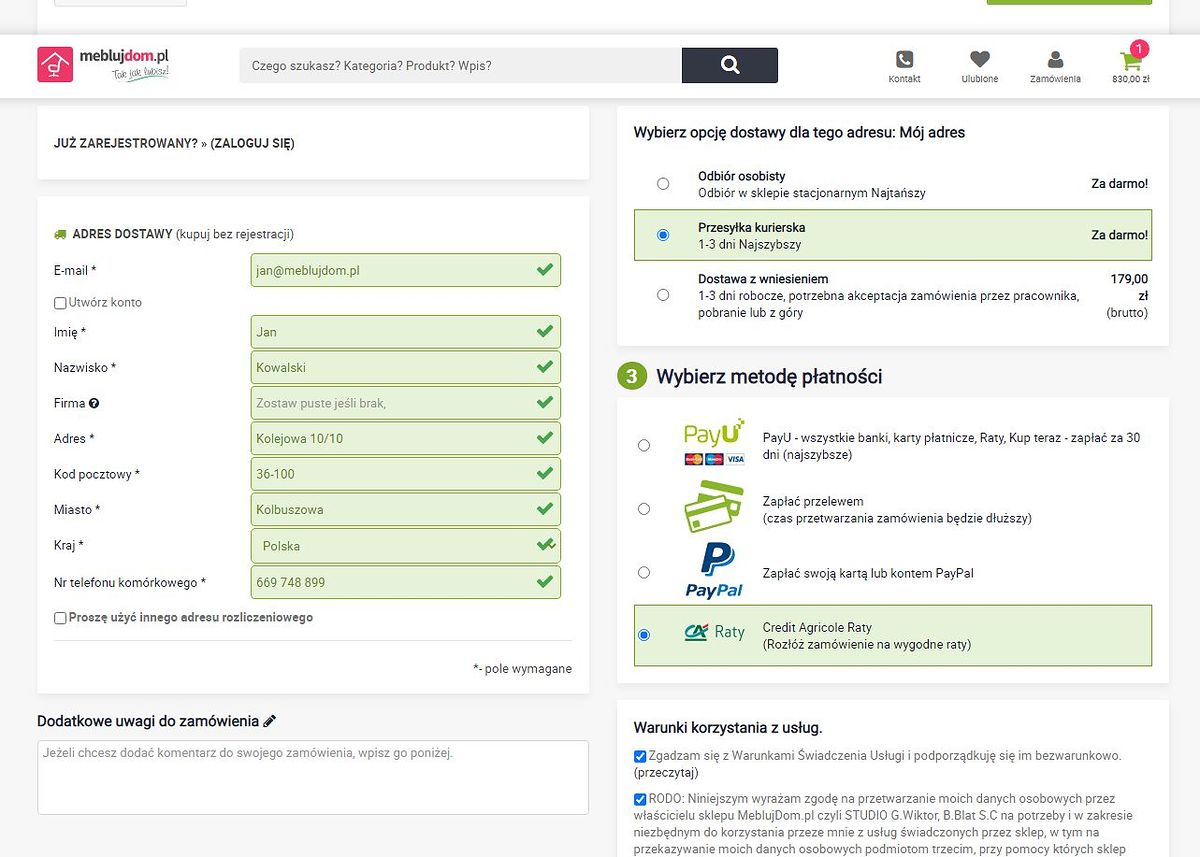Check the use another billing address box
This screenshot has width=1200, height=857.
[60, 618]
